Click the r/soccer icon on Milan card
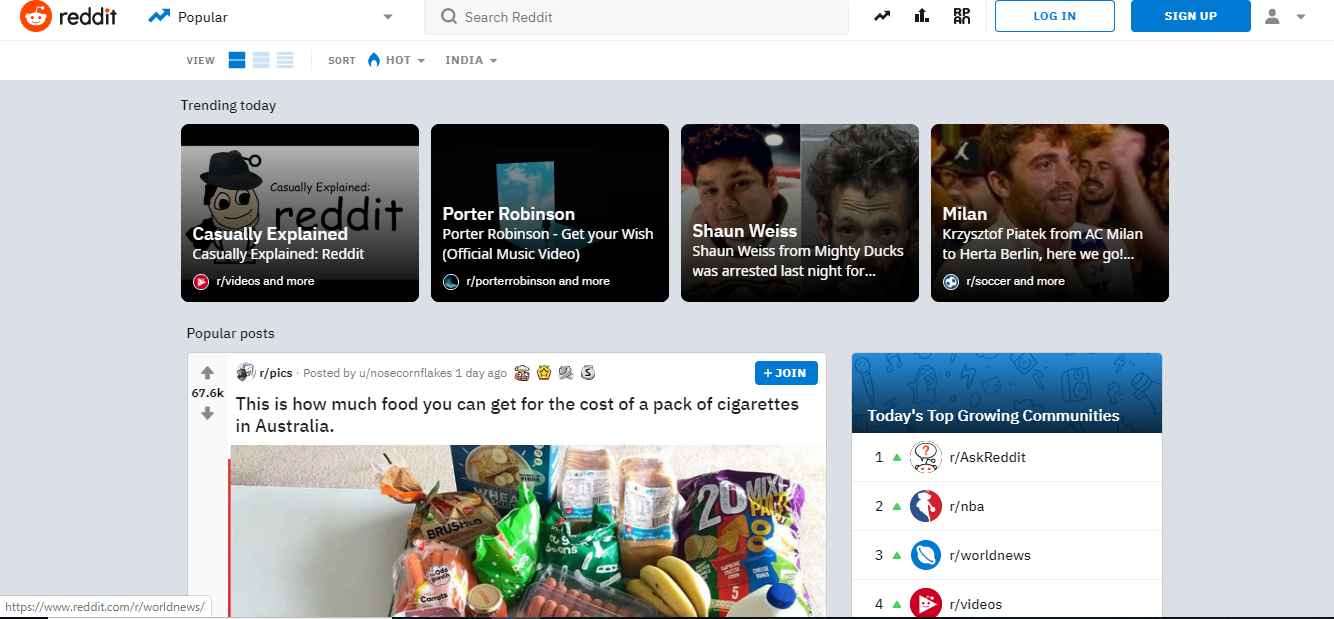The height and width of the screenshot is (619, 1334). click(x=951, y=282)
